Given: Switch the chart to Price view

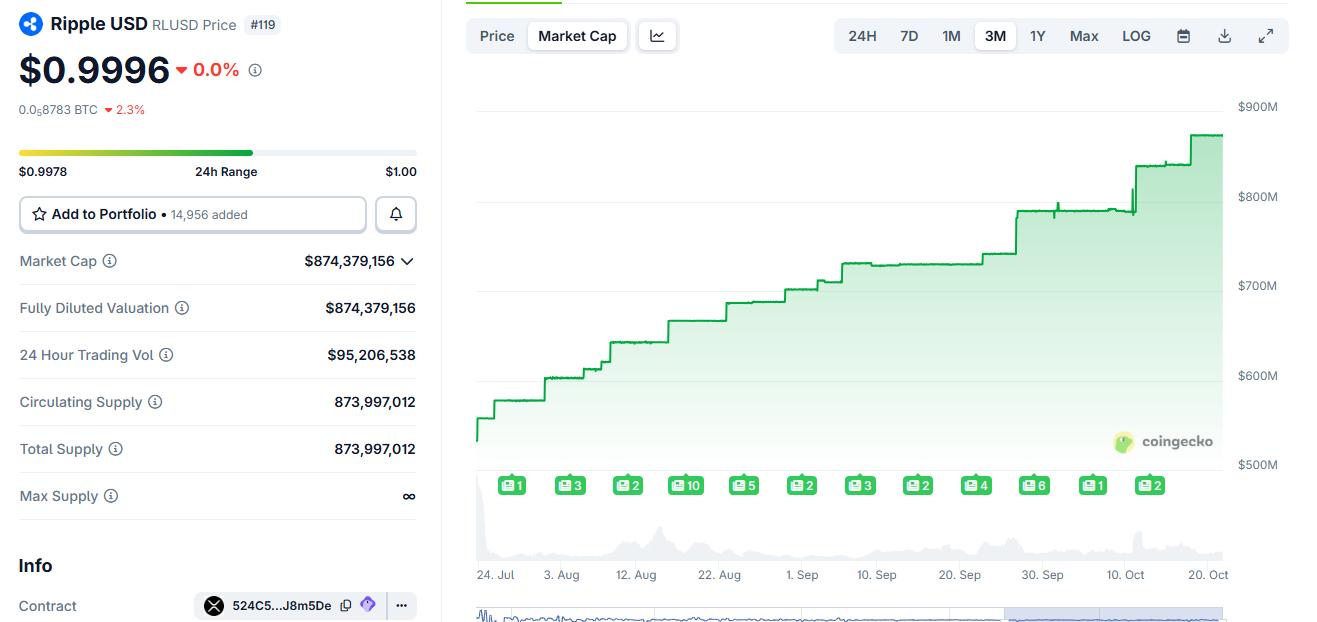Looking at the screenshot, I should (x=497, y=36).
